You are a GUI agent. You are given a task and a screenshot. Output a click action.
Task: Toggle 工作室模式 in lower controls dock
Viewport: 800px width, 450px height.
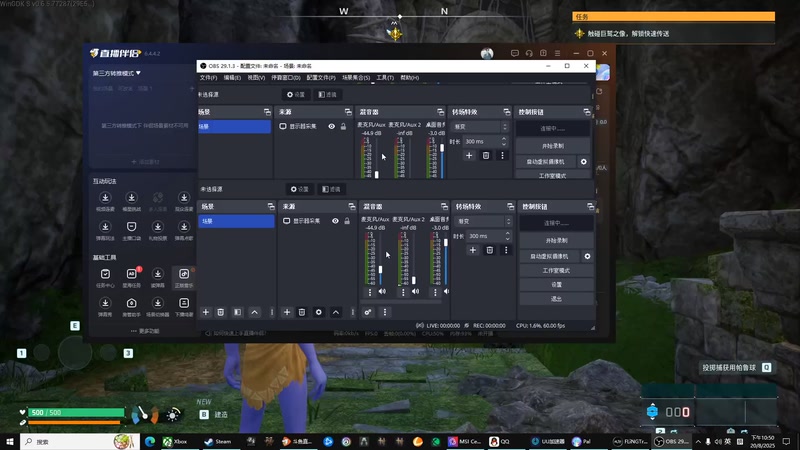click(556, 270)
